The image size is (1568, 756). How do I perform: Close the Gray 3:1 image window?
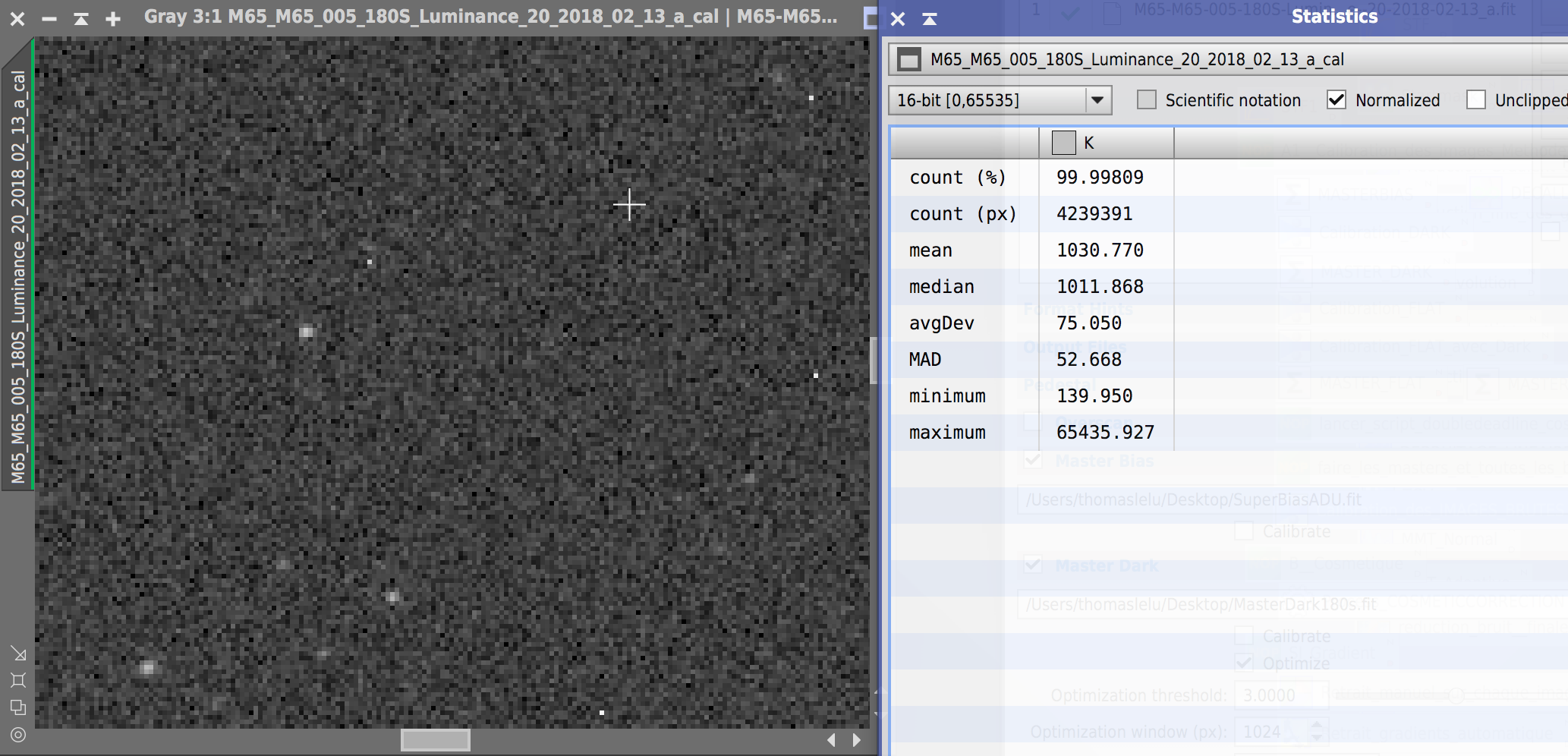[17, 18]
